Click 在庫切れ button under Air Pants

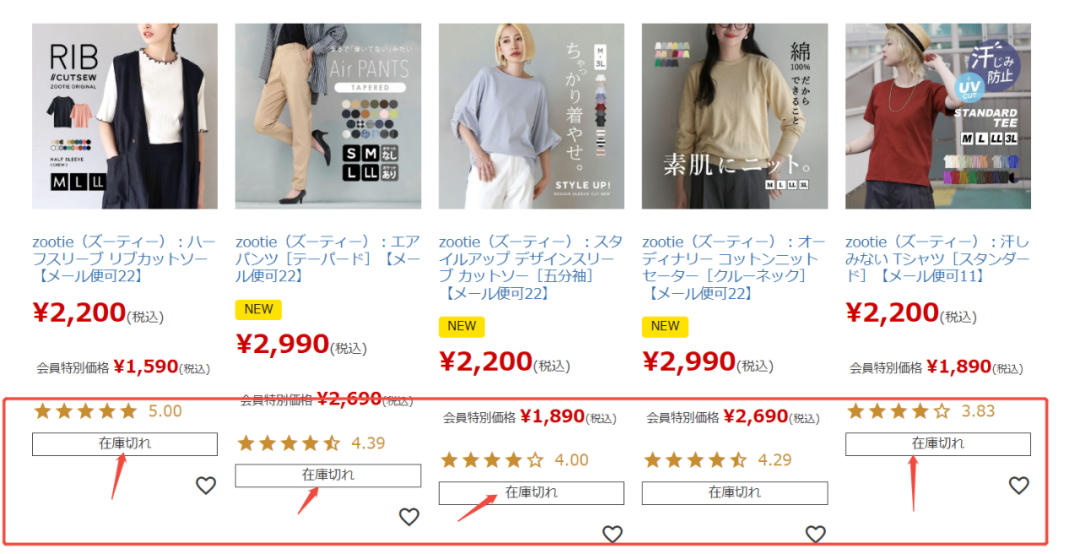(x=328, y=475)
